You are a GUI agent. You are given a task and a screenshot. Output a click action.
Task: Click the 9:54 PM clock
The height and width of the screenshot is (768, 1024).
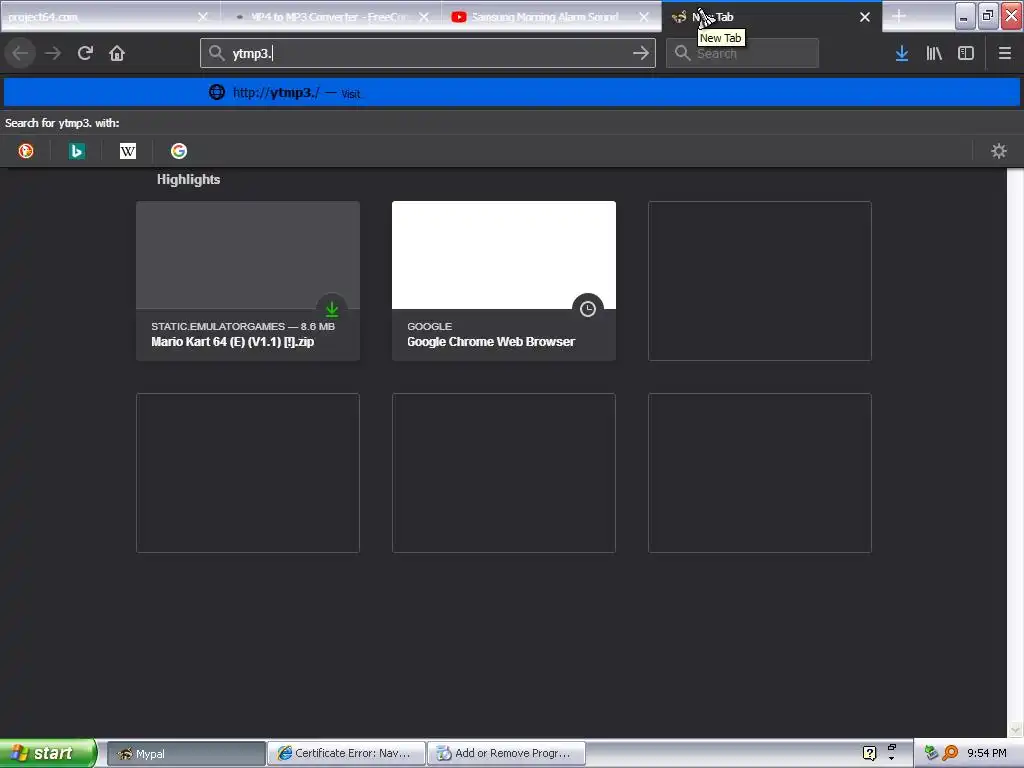tap(987, 753)
